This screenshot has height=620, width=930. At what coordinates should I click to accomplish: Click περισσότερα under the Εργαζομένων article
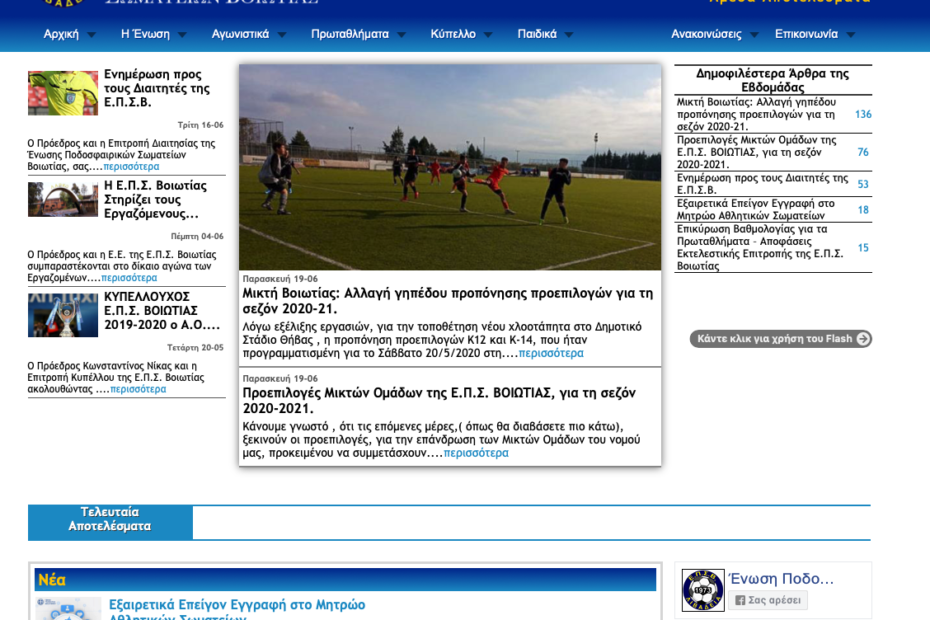click(x=129, y=278)
